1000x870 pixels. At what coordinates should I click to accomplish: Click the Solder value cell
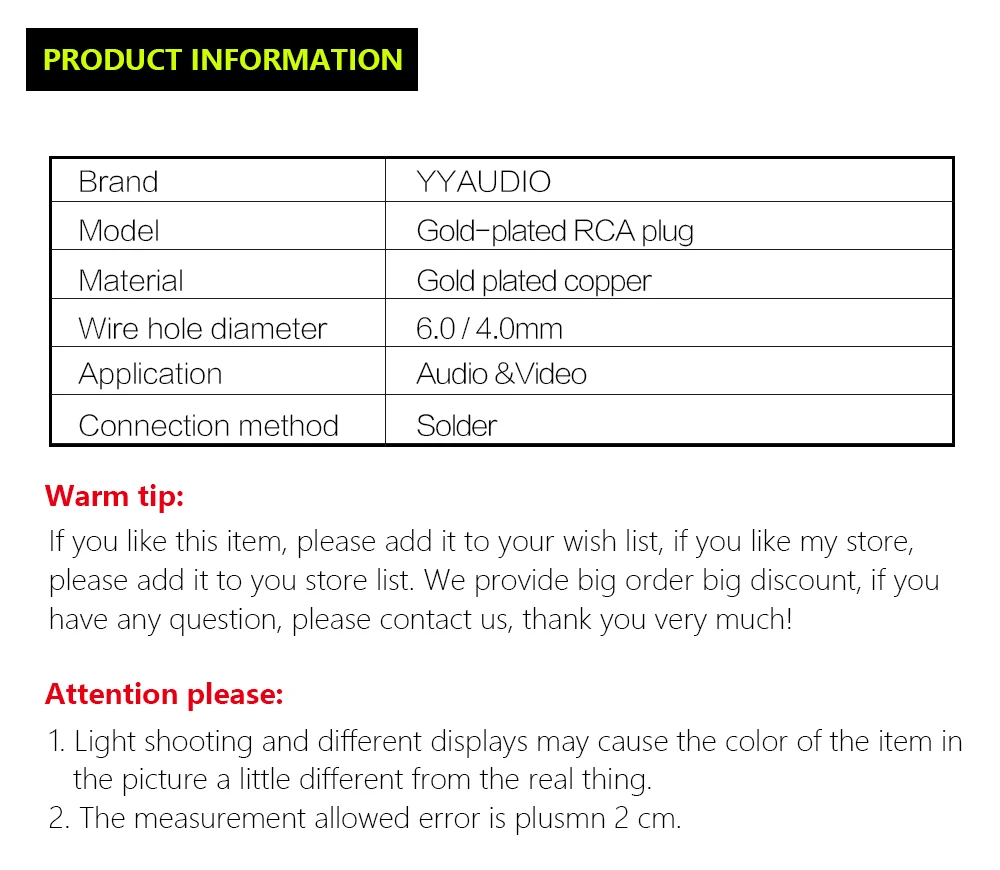pyautogui.click(x=457, y=425)
